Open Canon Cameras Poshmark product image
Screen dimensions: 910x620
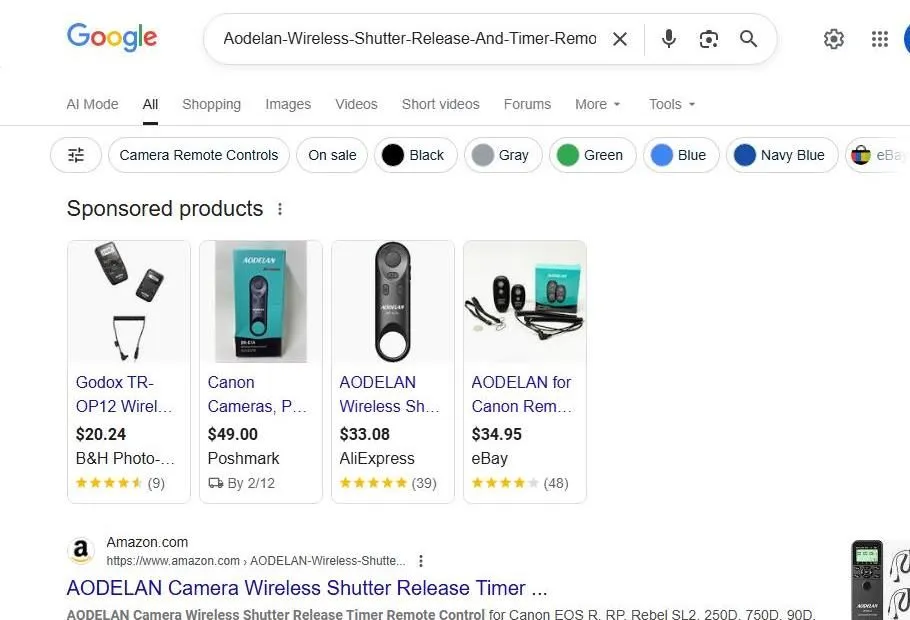261,302
